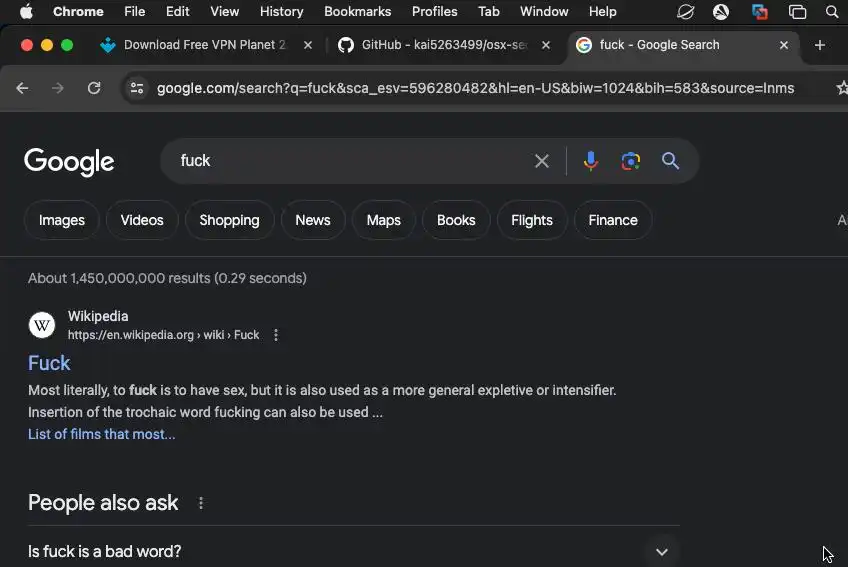Viewport: 848px width, 567px height.
Task: Close the Google Search tab
Action: point(784,45)
